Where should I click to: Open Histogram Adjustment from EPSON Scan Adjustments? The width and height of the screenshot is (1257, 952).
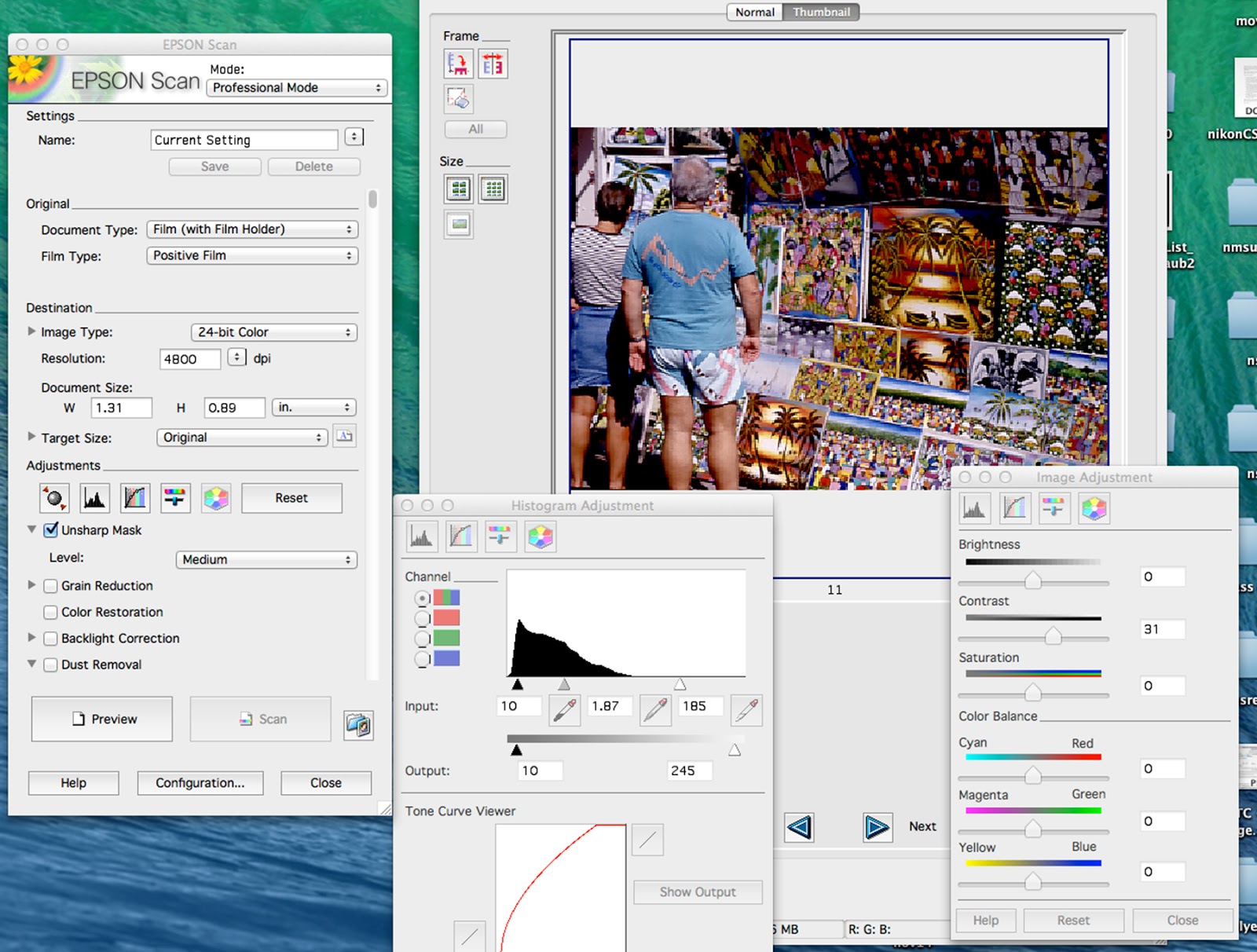[94, 498]
